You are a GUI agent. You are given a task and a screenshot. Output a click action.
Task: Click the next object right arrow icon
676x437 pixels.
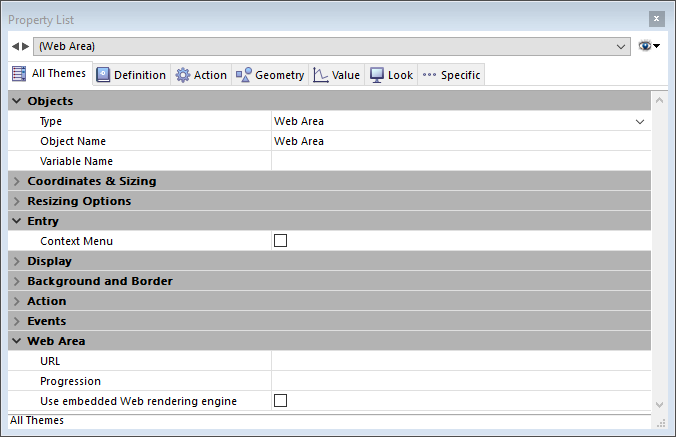click(26, 46)
